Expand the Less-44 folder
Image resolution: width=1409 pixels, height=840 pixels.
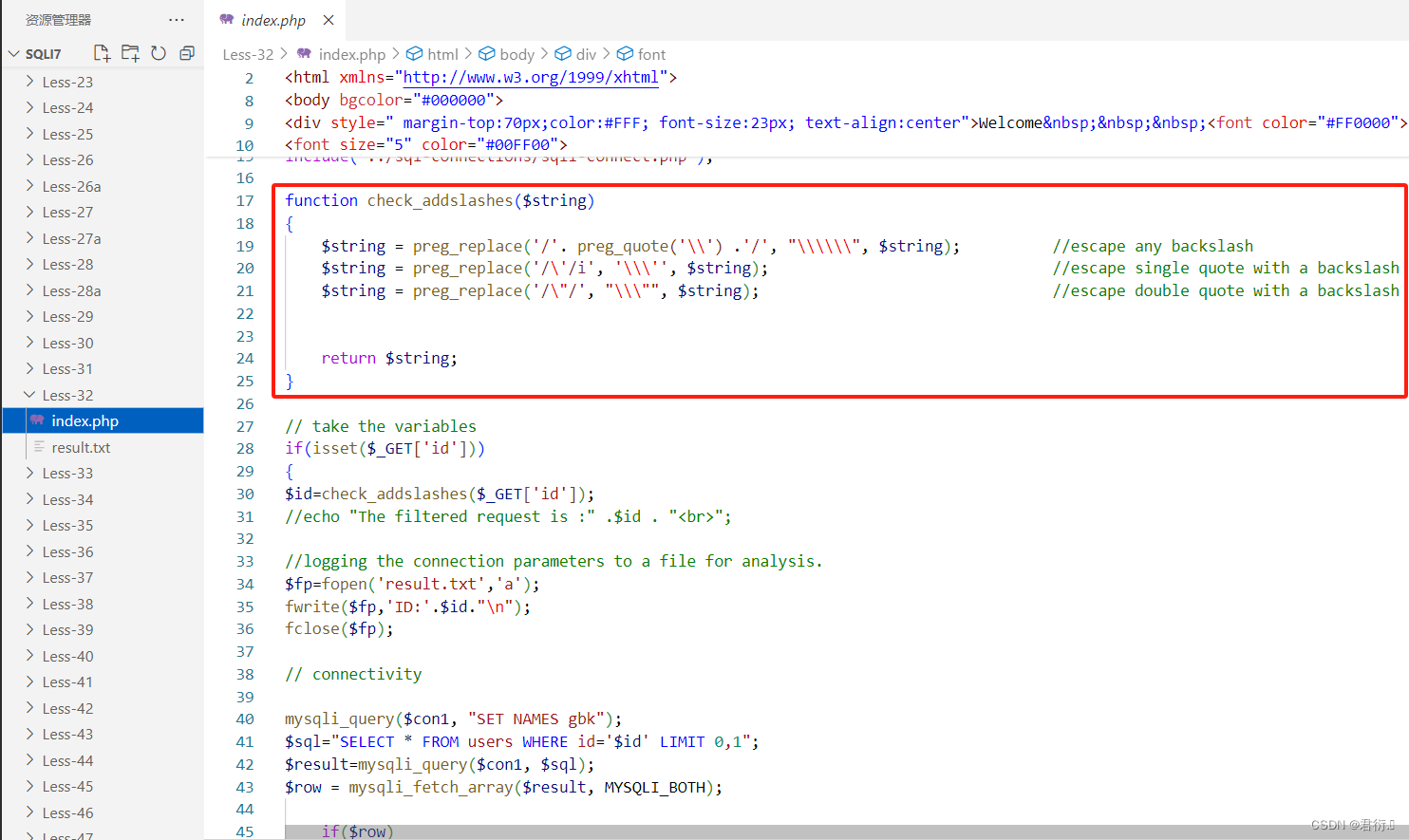[x=102, y=760]
